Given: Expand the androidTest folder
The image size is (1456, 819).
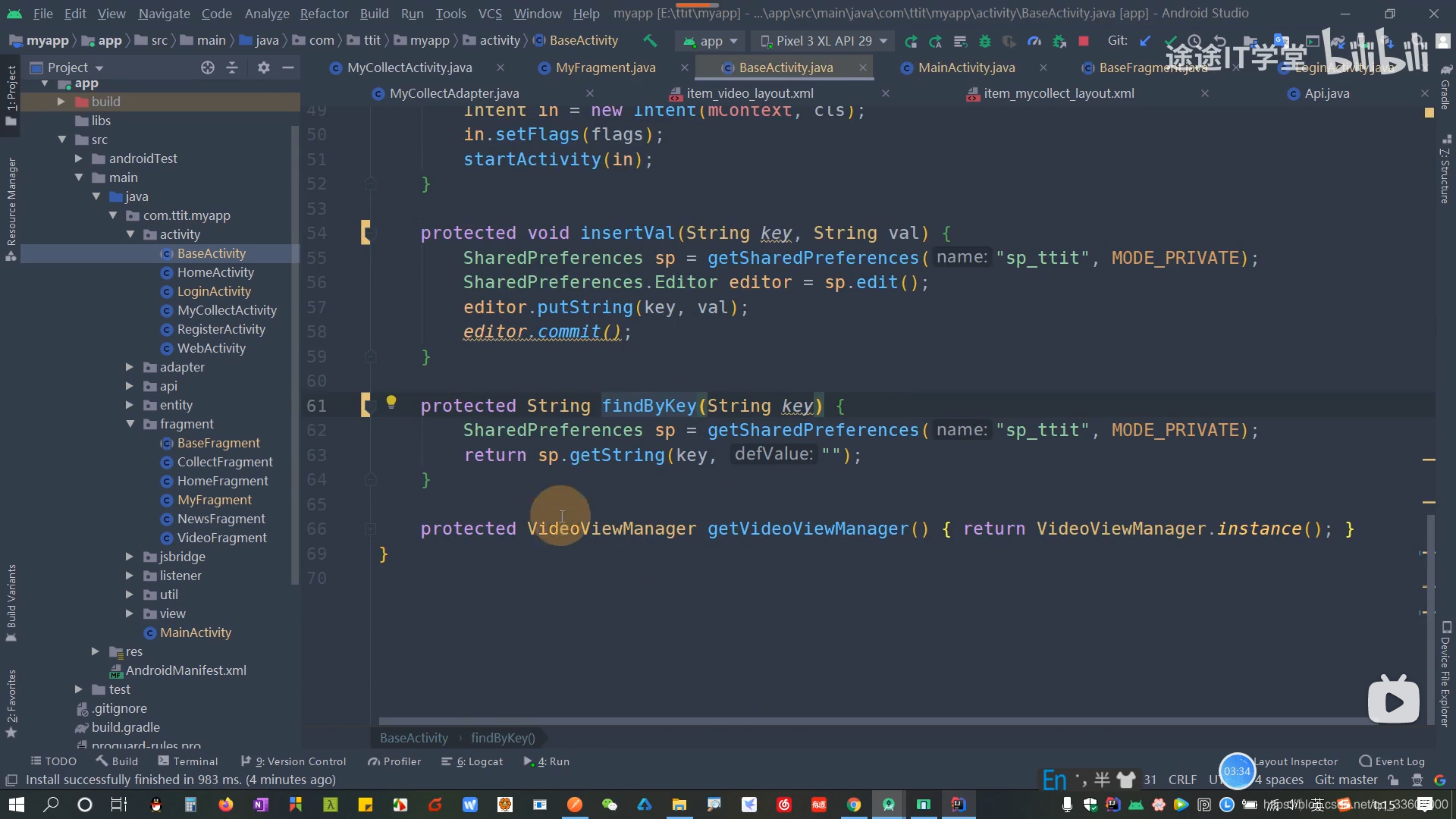Looking at the screenshot, I should (x=78, y=158).
